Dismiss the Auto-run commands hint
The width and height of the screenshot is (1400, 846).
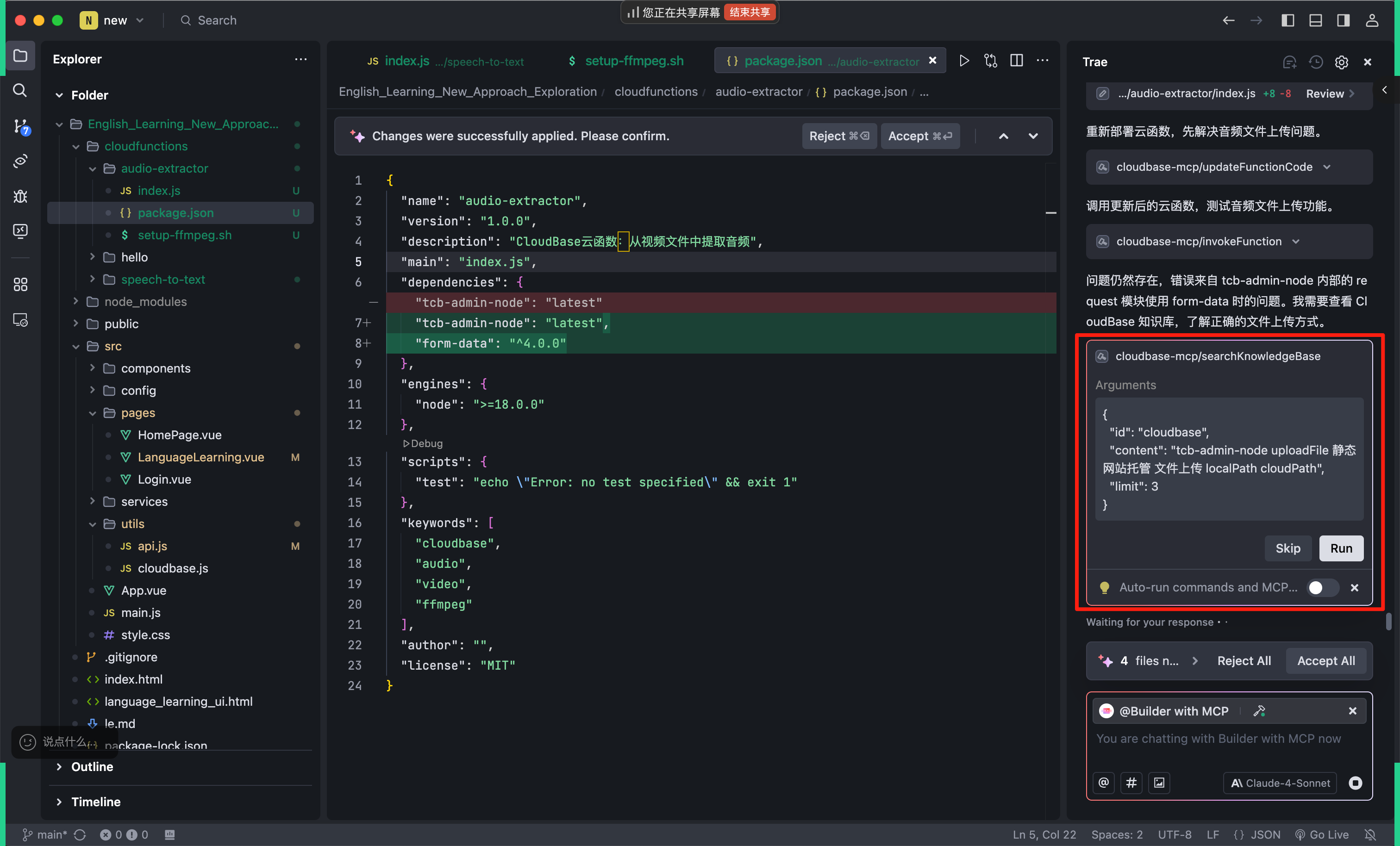[x=1355, y=587]
